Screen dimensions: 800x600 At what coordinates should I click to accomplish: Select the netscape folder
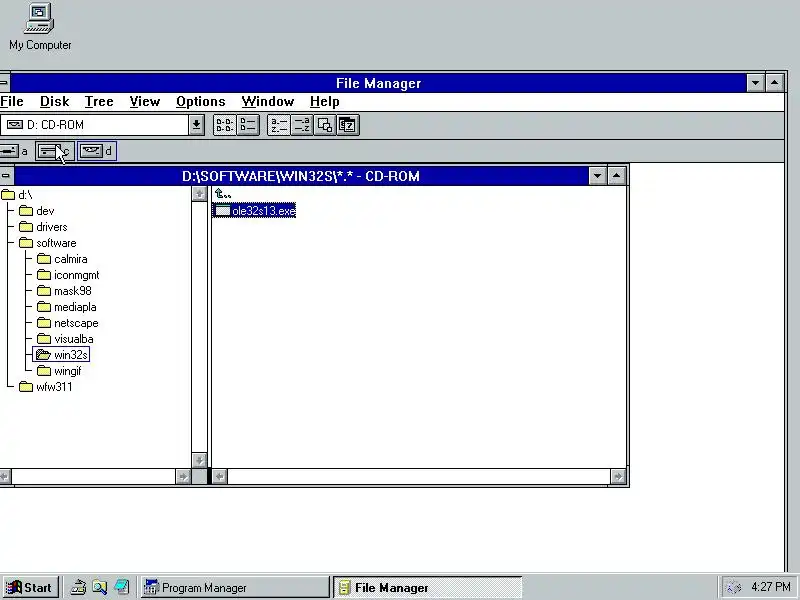click(68, 323)
